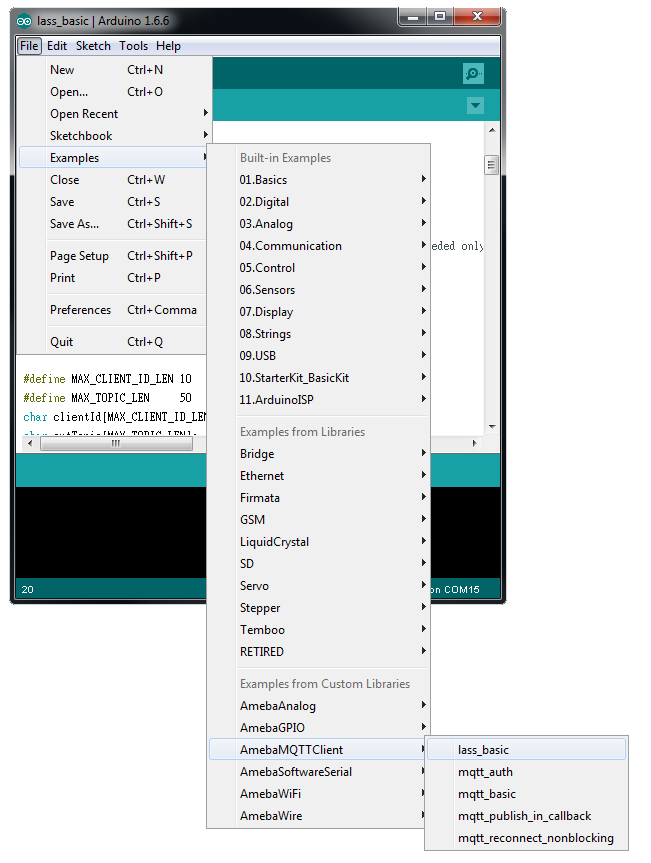Expand 08.Strings examples submenu
This screenshot has height=863, width=651.
(319, 334)
